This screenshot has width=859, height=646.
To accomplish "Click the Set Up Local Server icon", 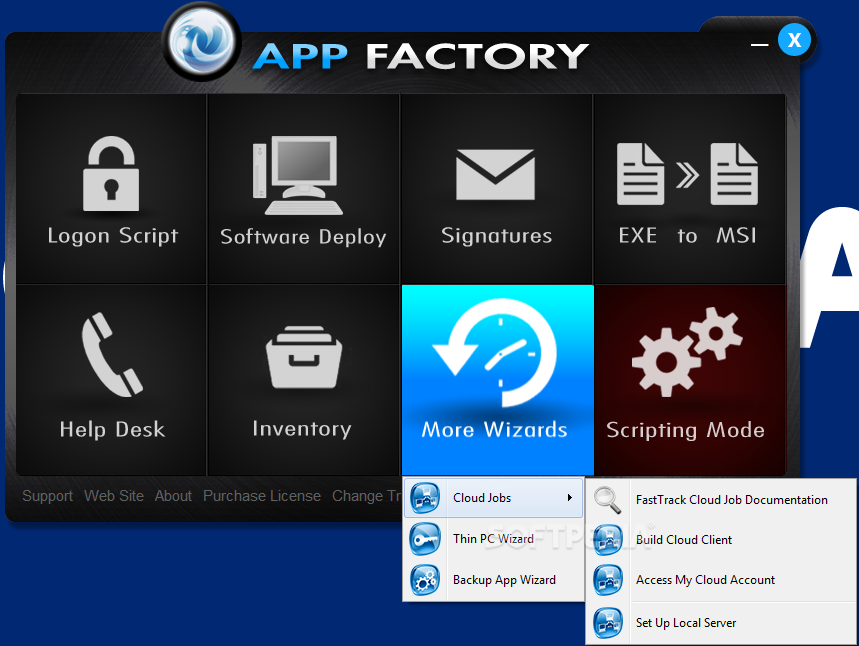I will click(608, 623).
